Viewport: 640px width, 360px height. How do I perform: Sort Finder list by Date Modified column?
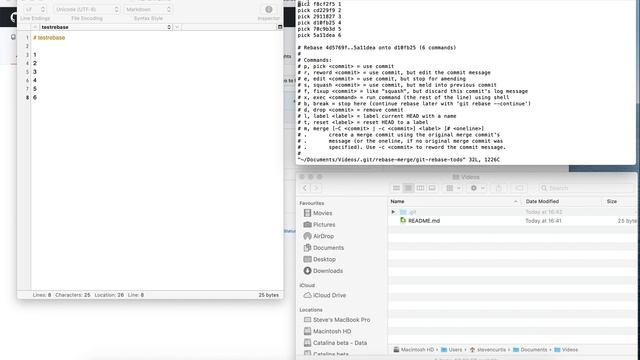click(x=562, y=202)
